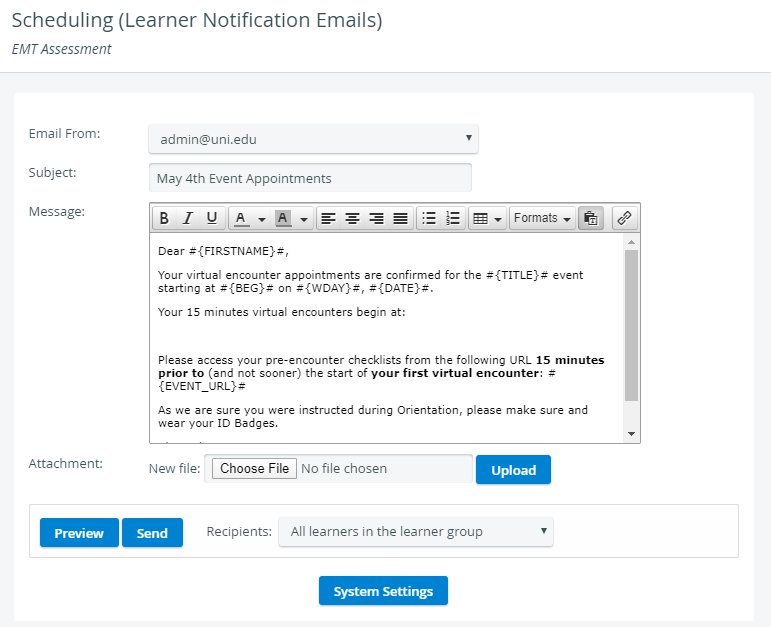This screenshot has width=771, height=627.
Task: Align message text to the right
Action: [376, 218]
